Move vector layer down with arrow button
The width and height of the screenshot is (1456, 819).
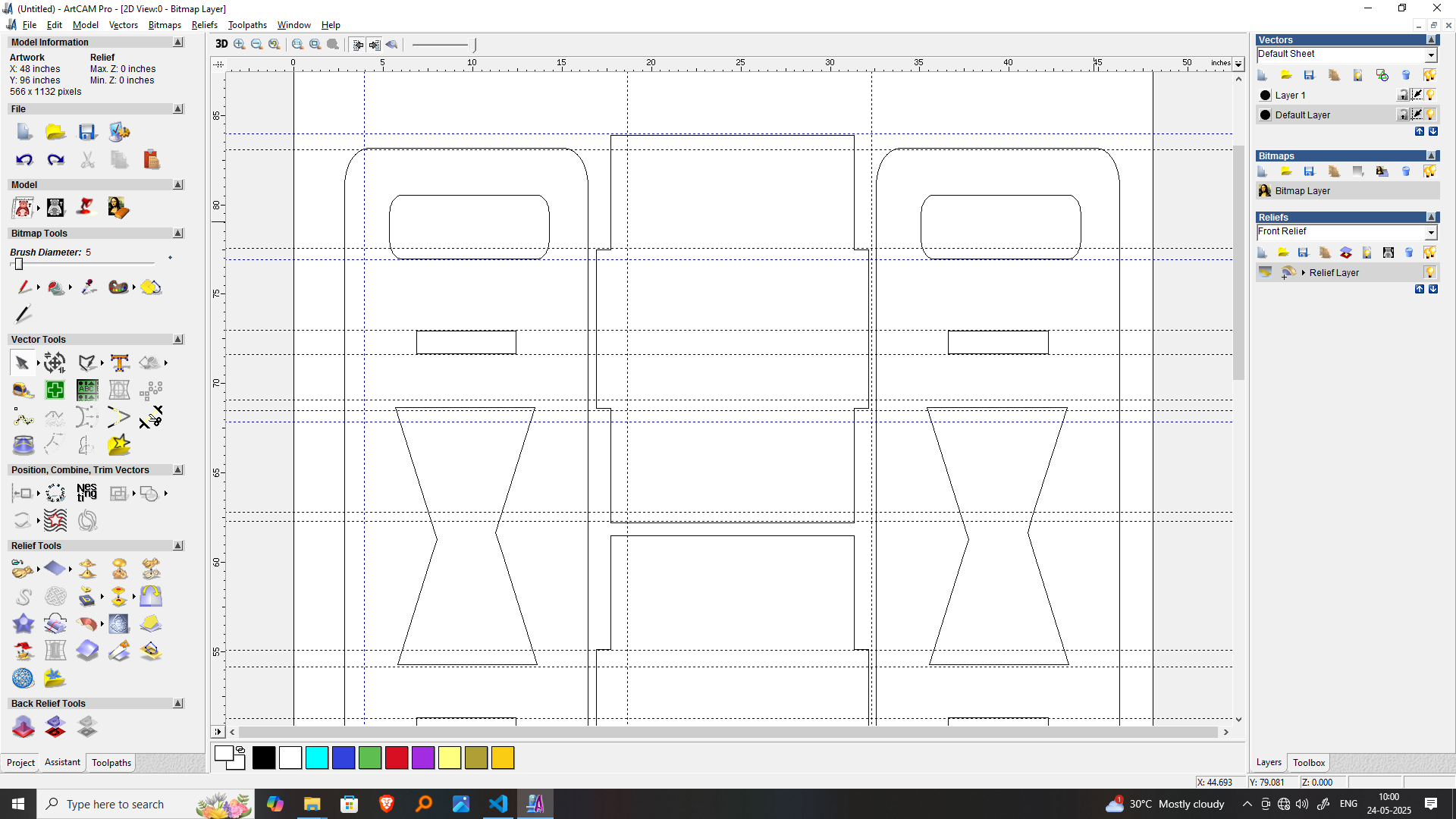pyautogui.click(x=1433, y=131)
